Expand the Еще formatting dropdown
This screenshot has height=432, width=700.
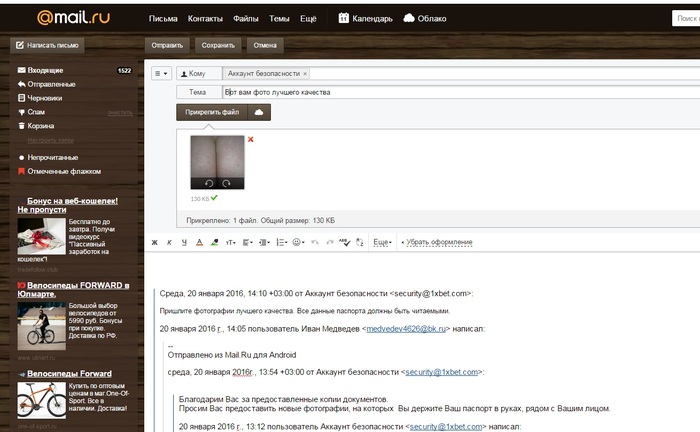coord(382,242)
